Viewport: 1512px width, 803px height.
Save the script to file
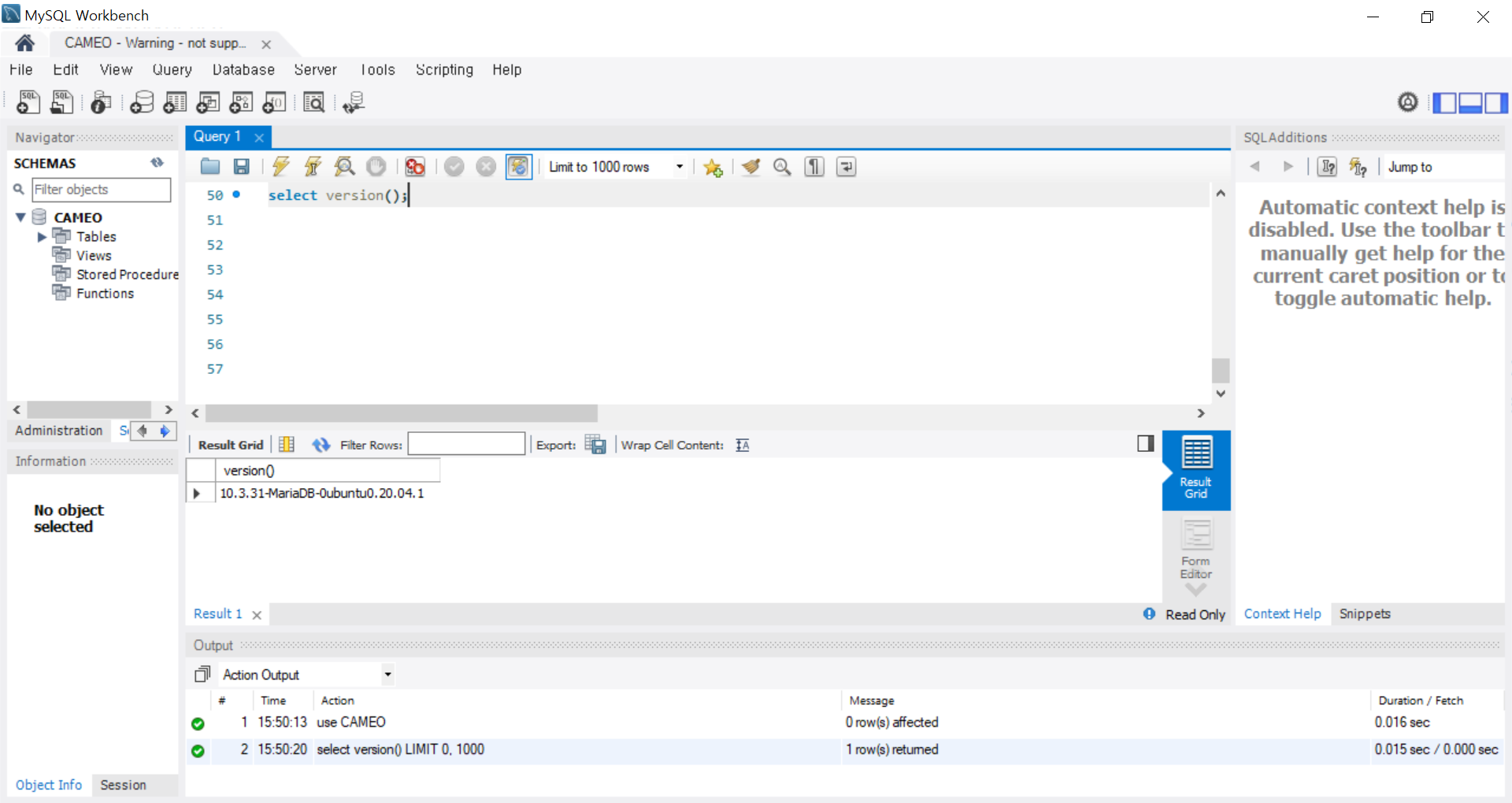pos(242,166)
